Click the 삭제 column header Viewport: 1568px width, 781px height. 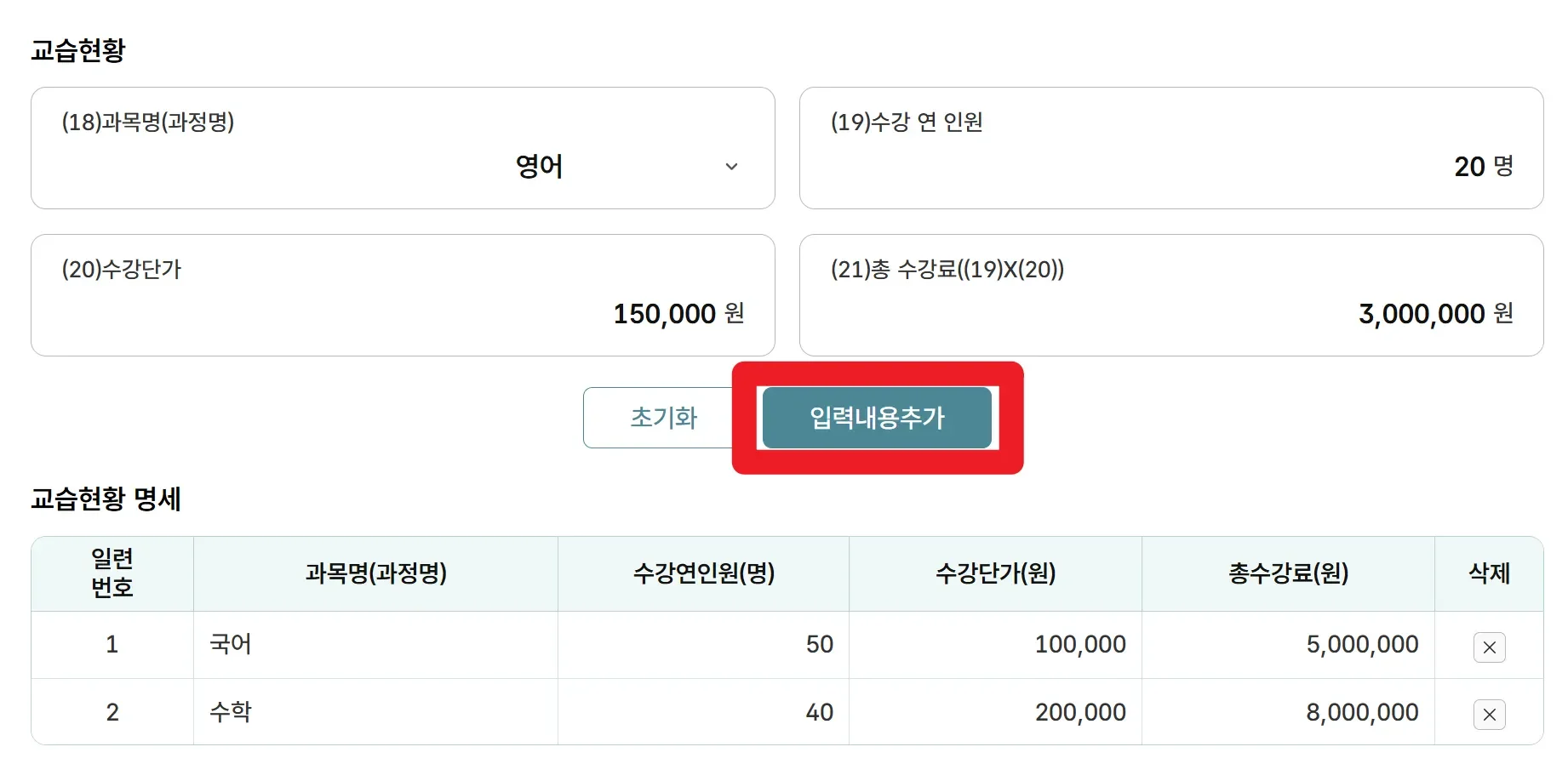1489,573
